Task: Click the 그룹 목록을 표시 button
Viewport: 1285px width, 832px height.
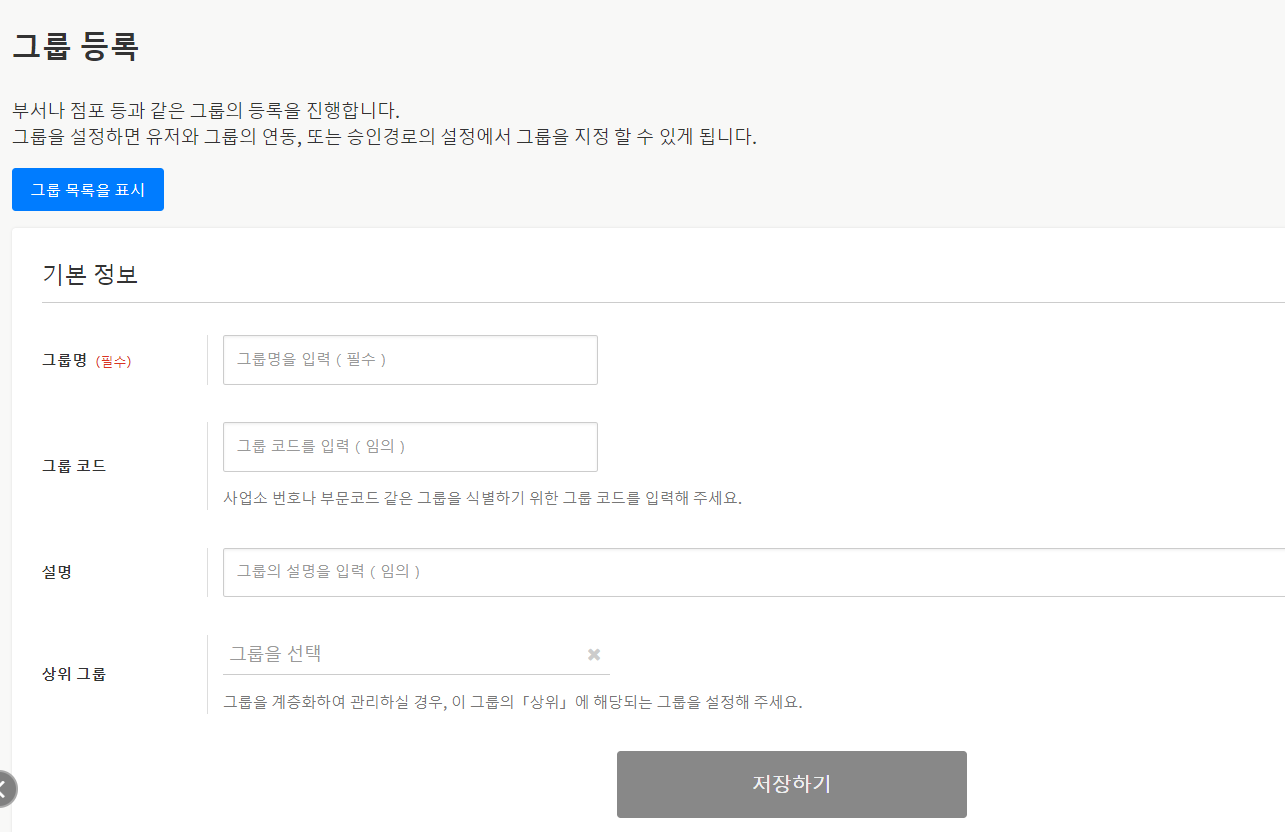Action: tap(88, 190)
